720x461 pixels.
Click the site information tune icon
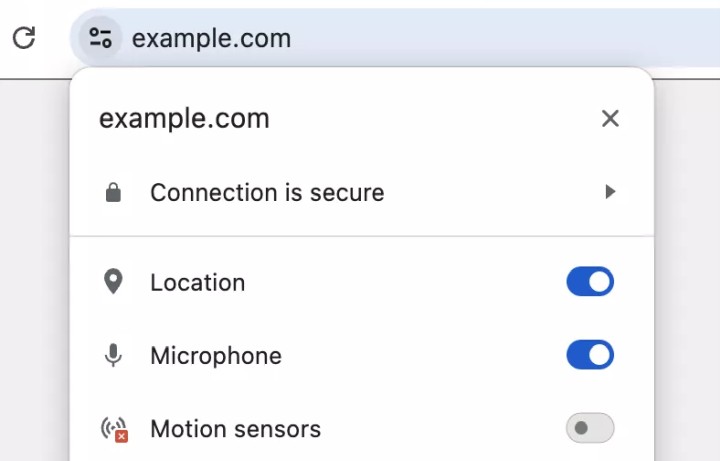(100, 39)
